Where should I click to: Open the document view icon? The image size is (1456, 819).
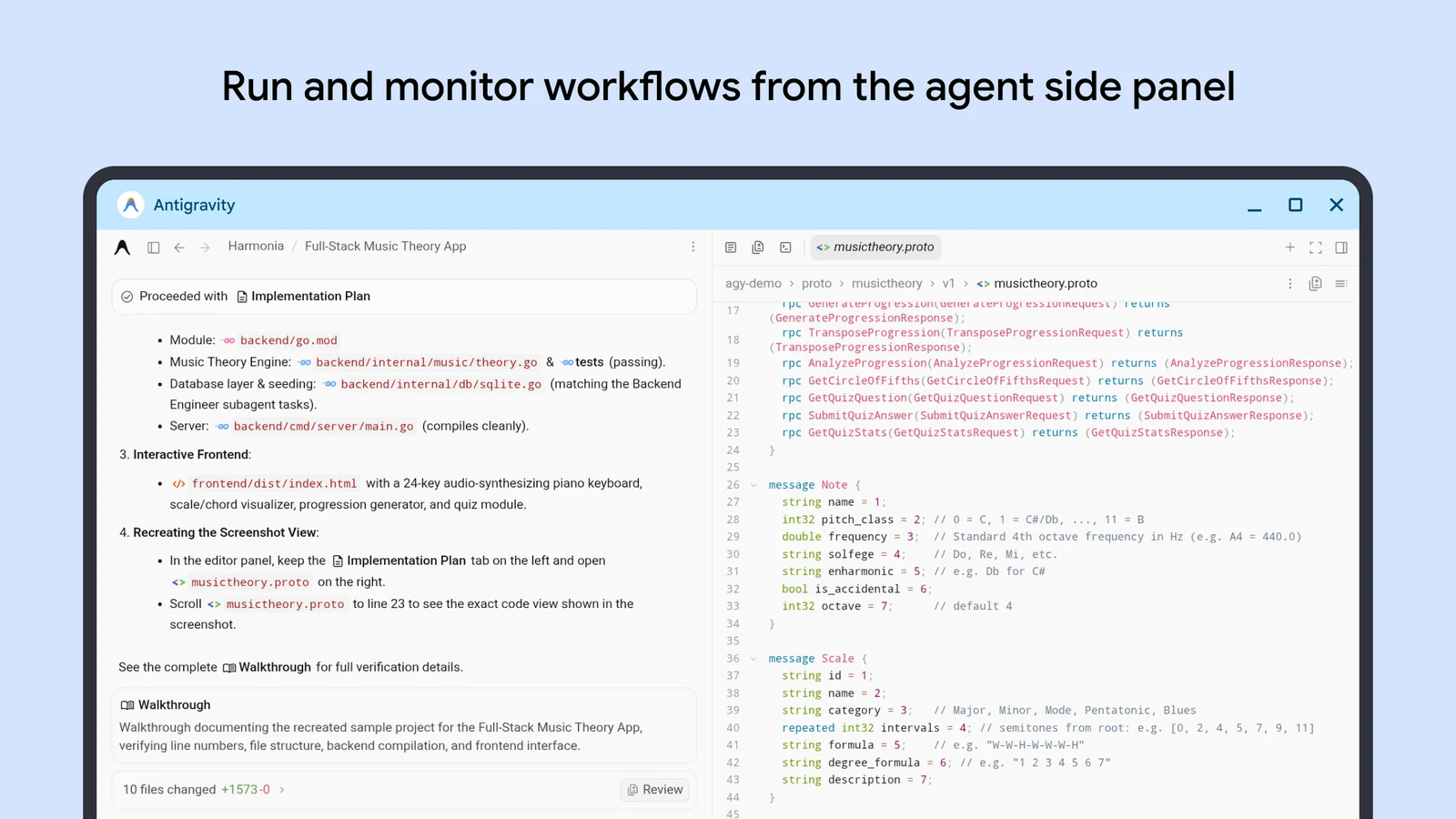[731, 248]
